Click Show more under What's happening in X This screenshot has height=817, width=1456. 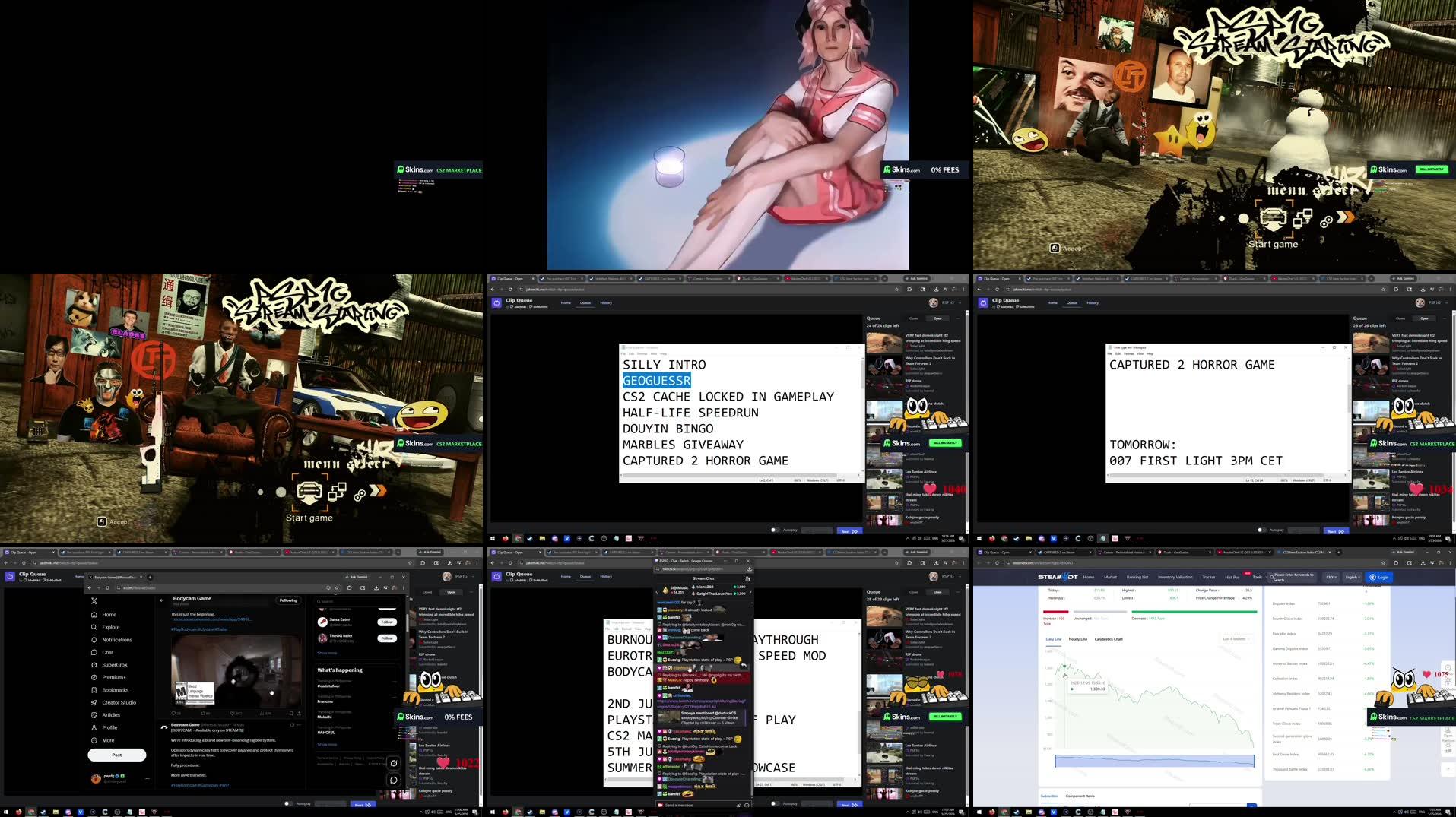point(327,744)
